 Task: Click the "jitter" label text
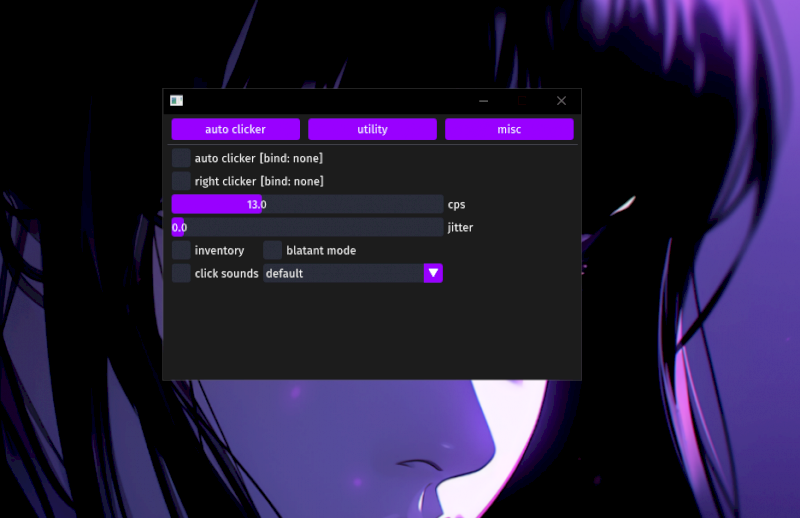coord(460,228)
